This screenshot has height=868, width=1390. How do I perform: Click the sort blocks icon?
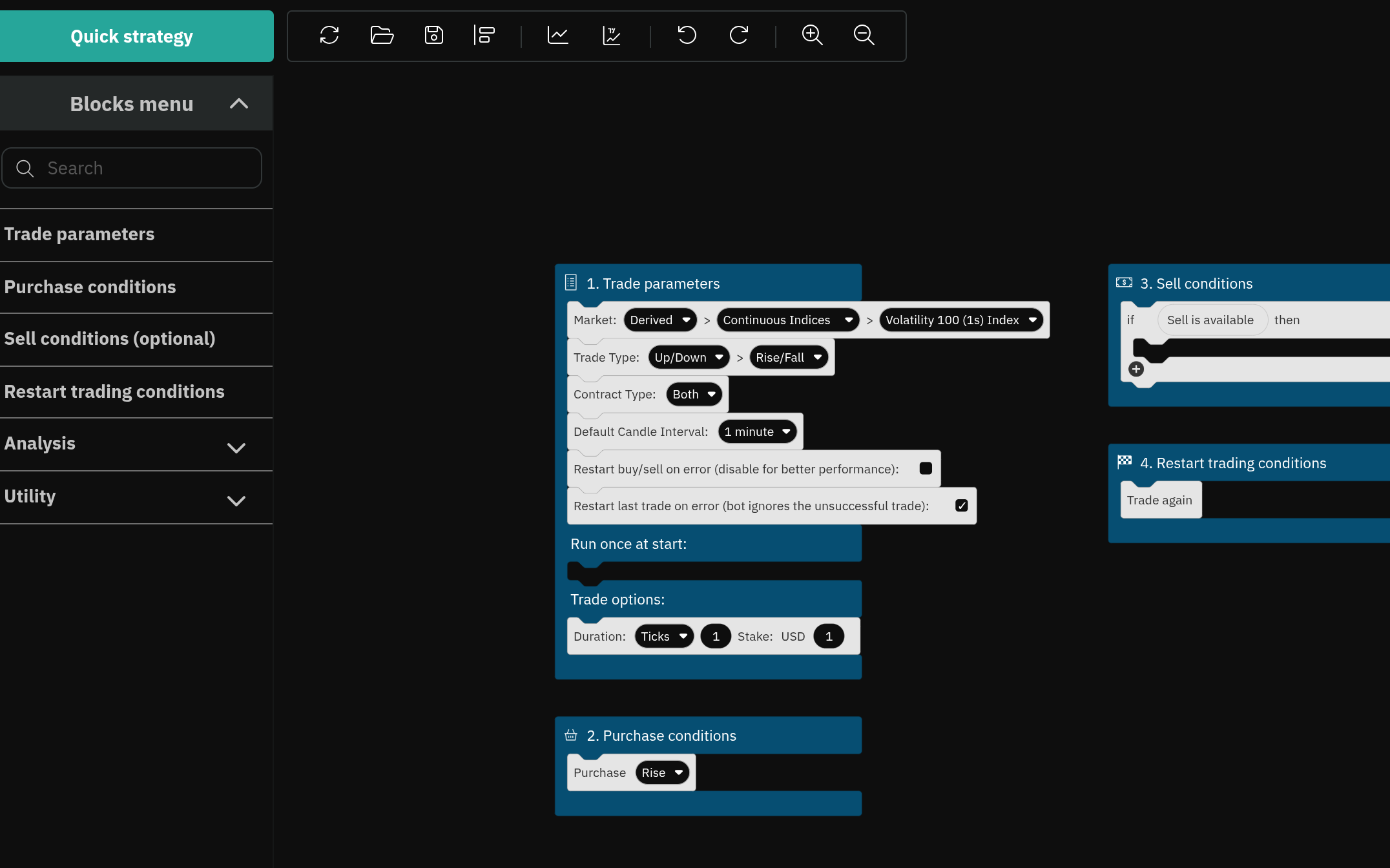pyautogui.click(x=484, y=35)
